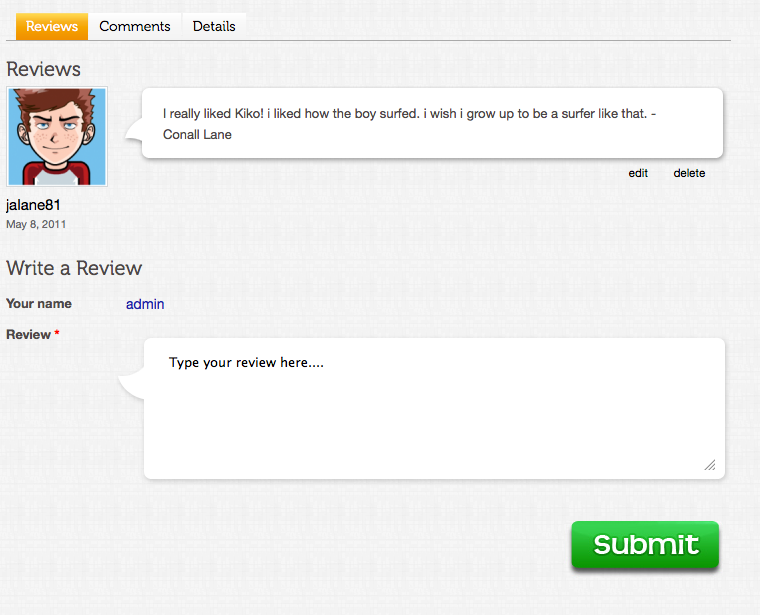
Task: Click the May 8, 2011 review date
Action: (36, 224)
